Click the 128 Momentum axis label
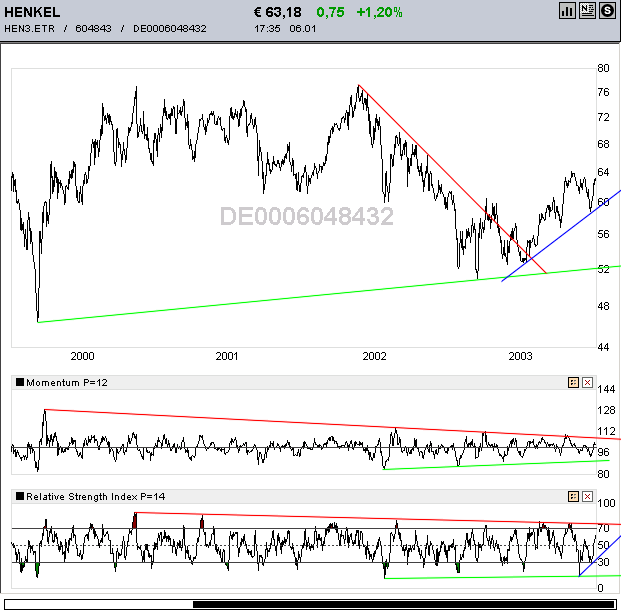The height and width of the screenshot is (613, 621). 606,410
